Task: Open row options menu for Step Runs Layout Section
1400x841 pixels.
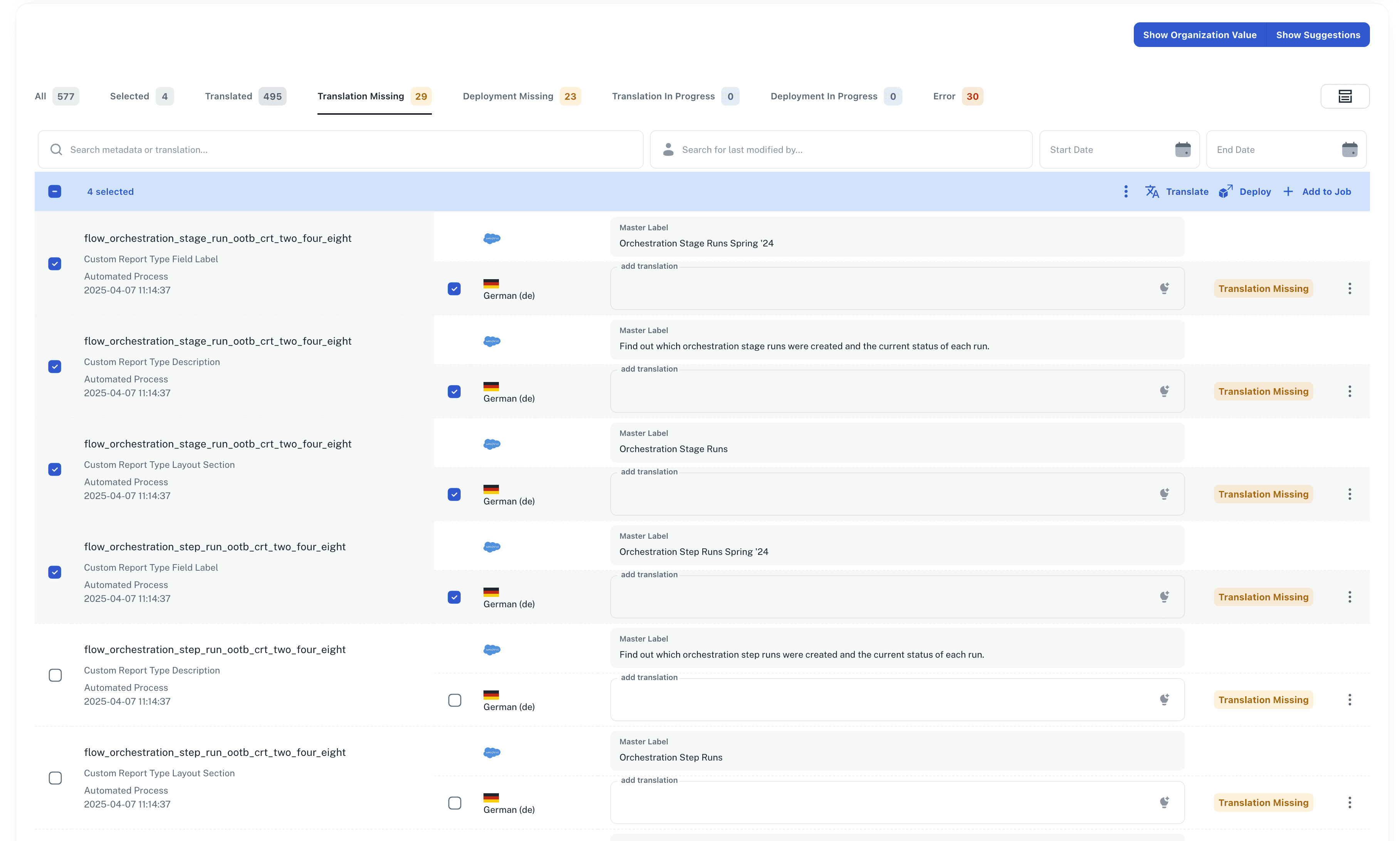Action: click(1350, 802)
